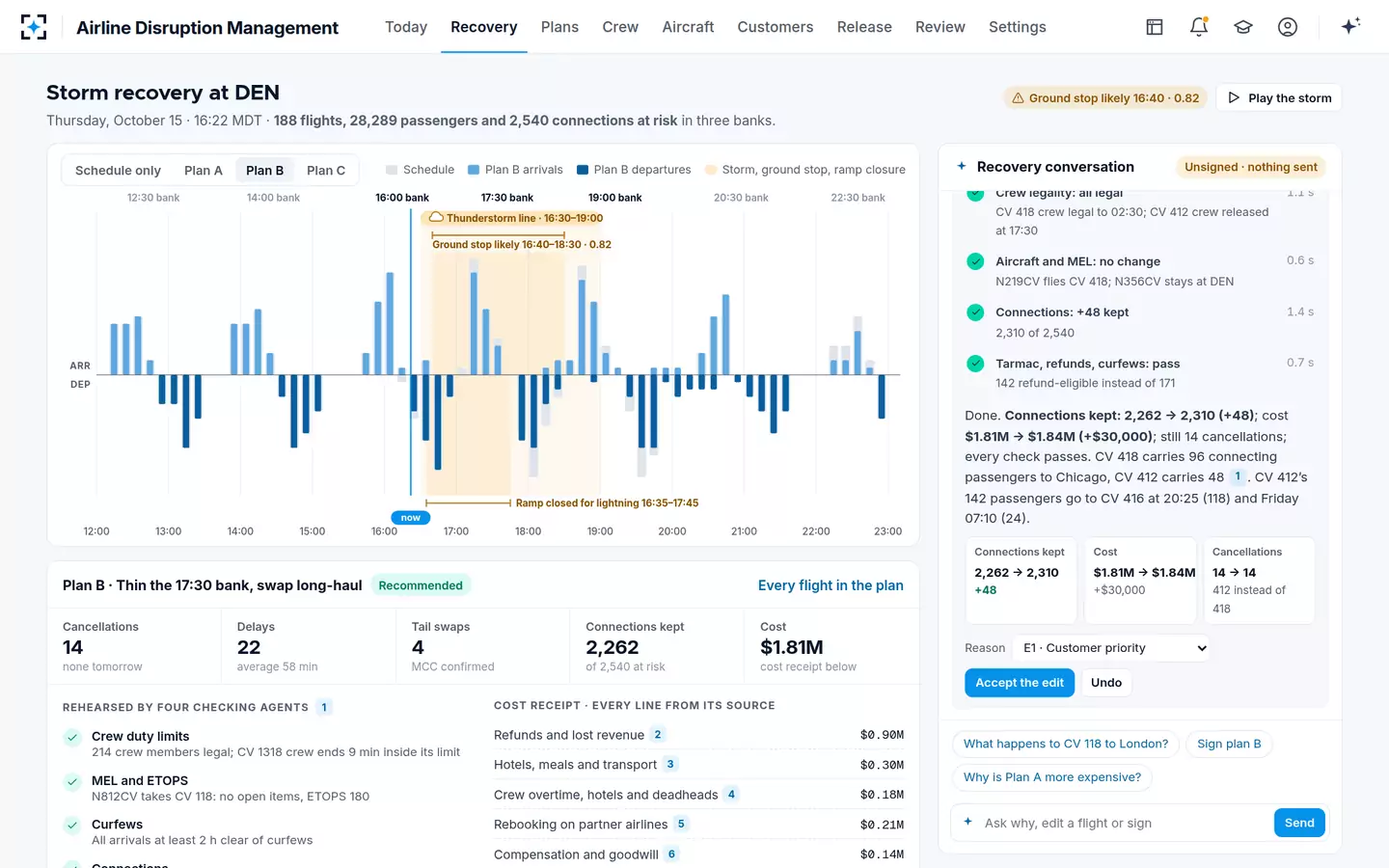Switch chart to Plan C
The image size is (1389, 868).
(x=326, y=171)
